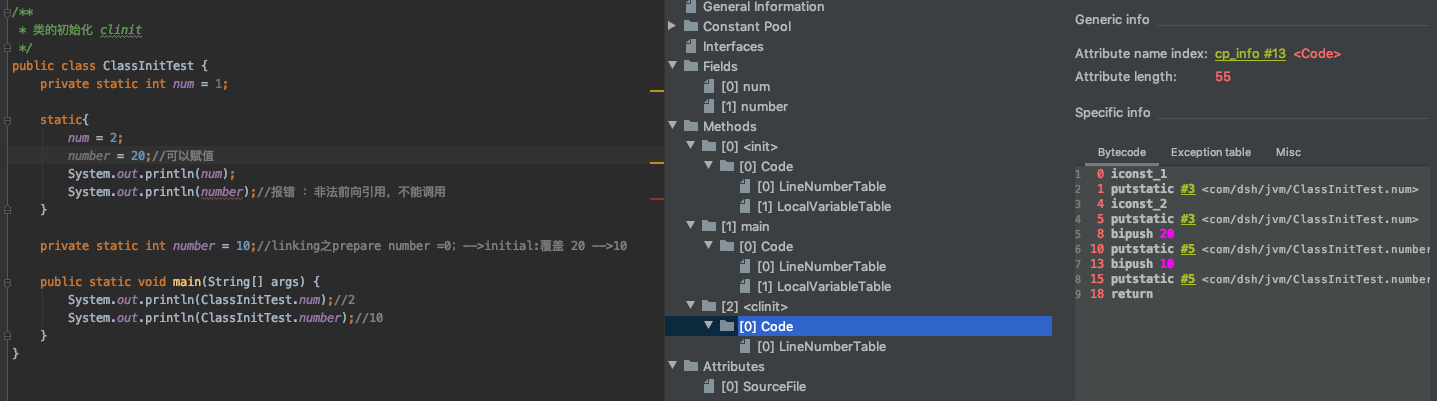Click the General Information file icon
This screenshot has width=1437, height=401.
(691, 7)
